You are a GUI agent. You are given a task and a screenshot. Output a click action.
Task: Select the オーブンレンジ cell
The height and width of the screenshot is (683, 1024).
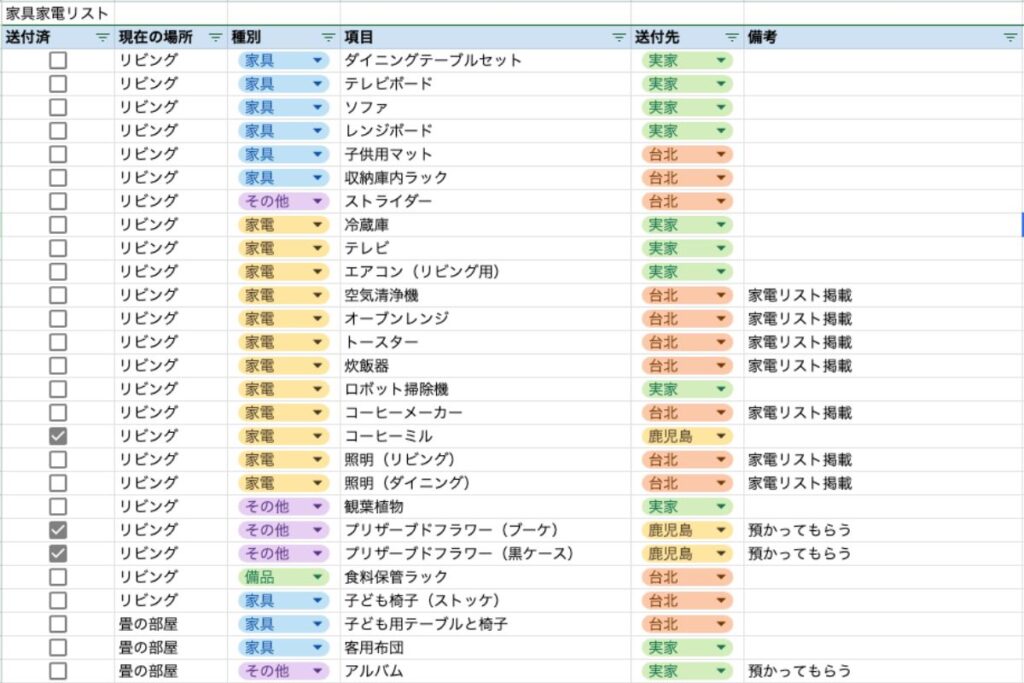pos(485,319)
